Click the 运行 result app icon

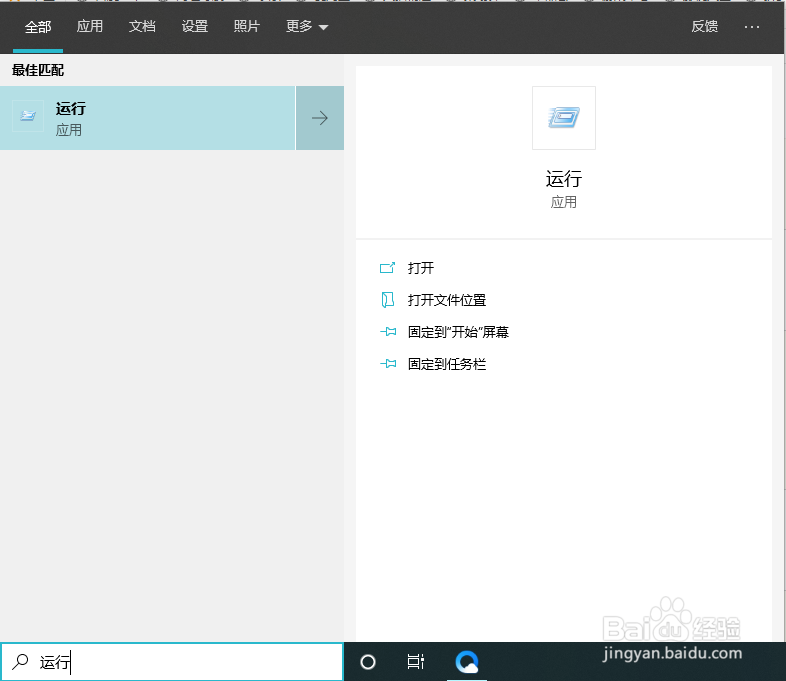click(x=28, y=116)
